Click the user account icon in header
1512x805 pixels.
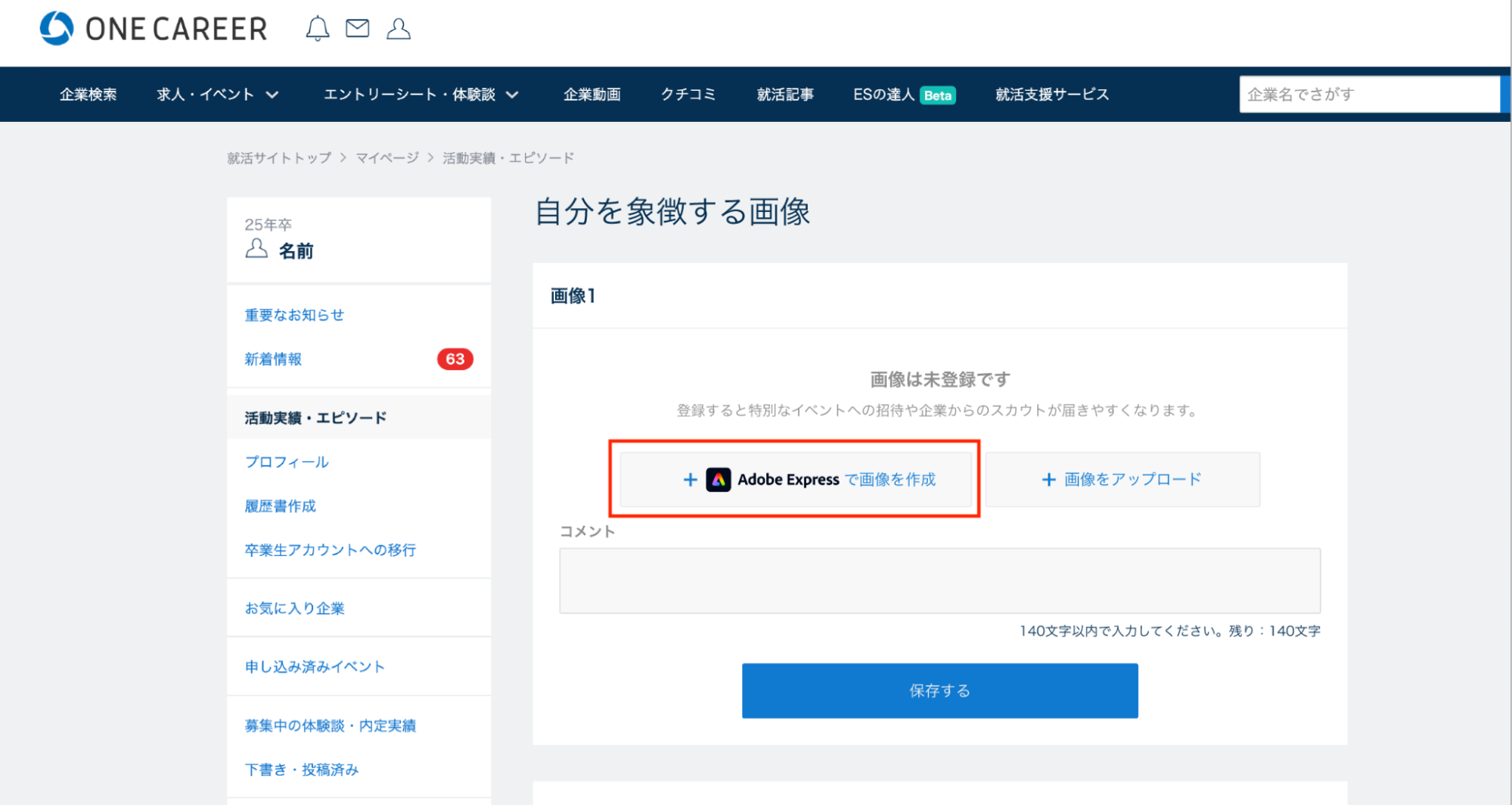click(398, 29)
